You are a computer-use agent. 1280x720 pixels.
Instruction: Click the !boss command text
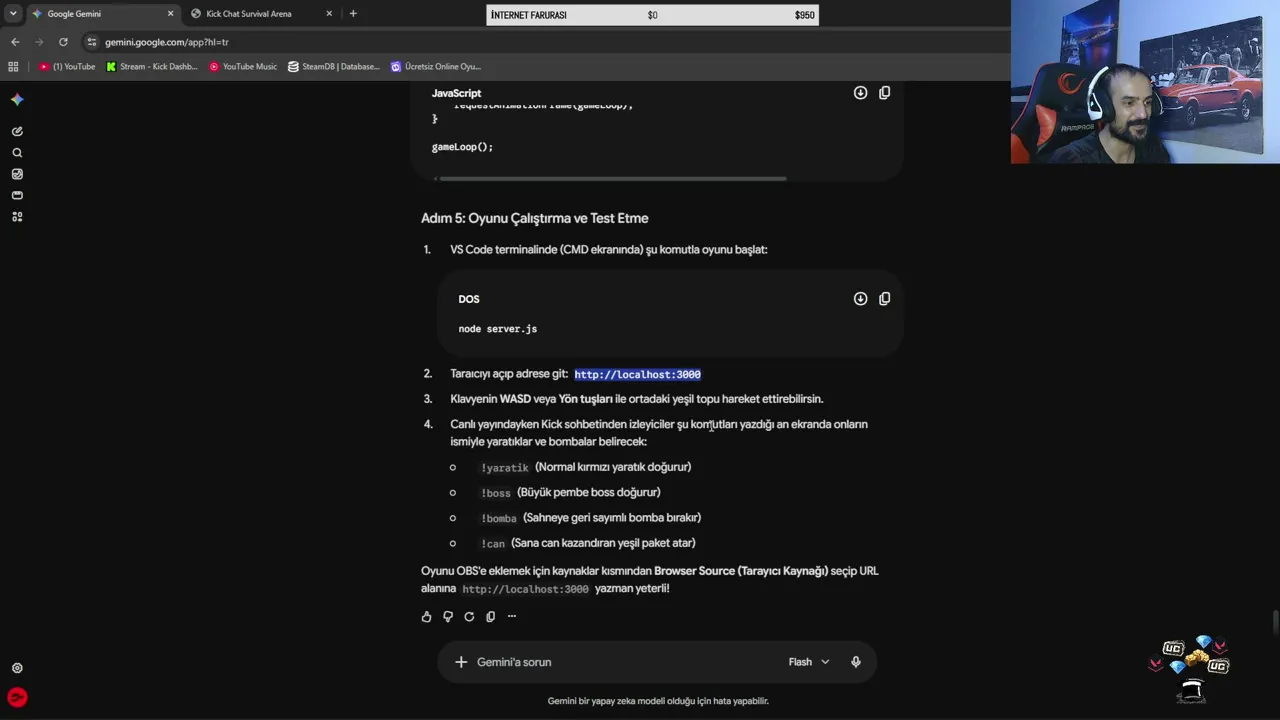[496, 493]
